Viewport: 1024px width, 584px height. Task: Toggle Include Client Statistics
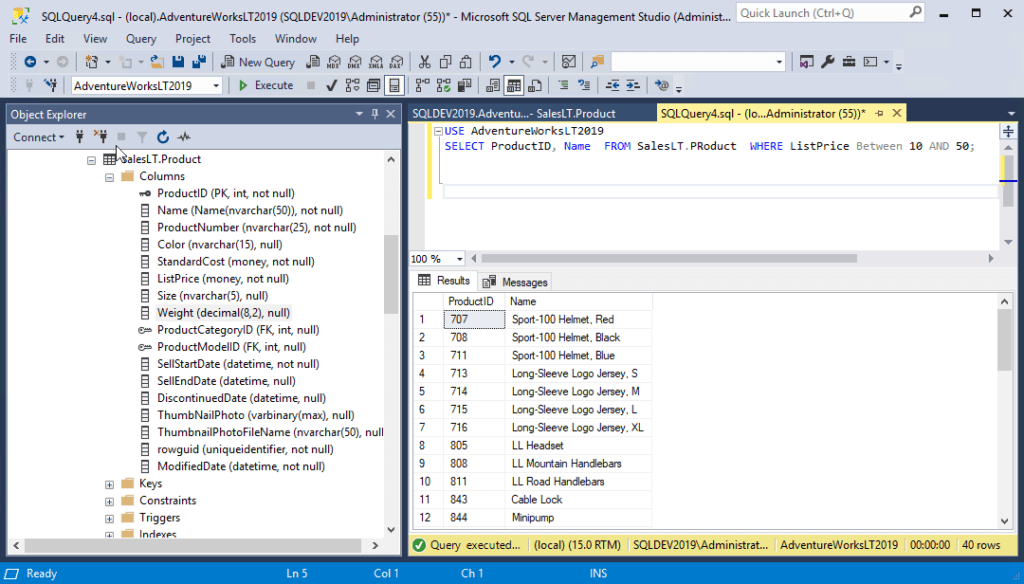click(464, 86)
